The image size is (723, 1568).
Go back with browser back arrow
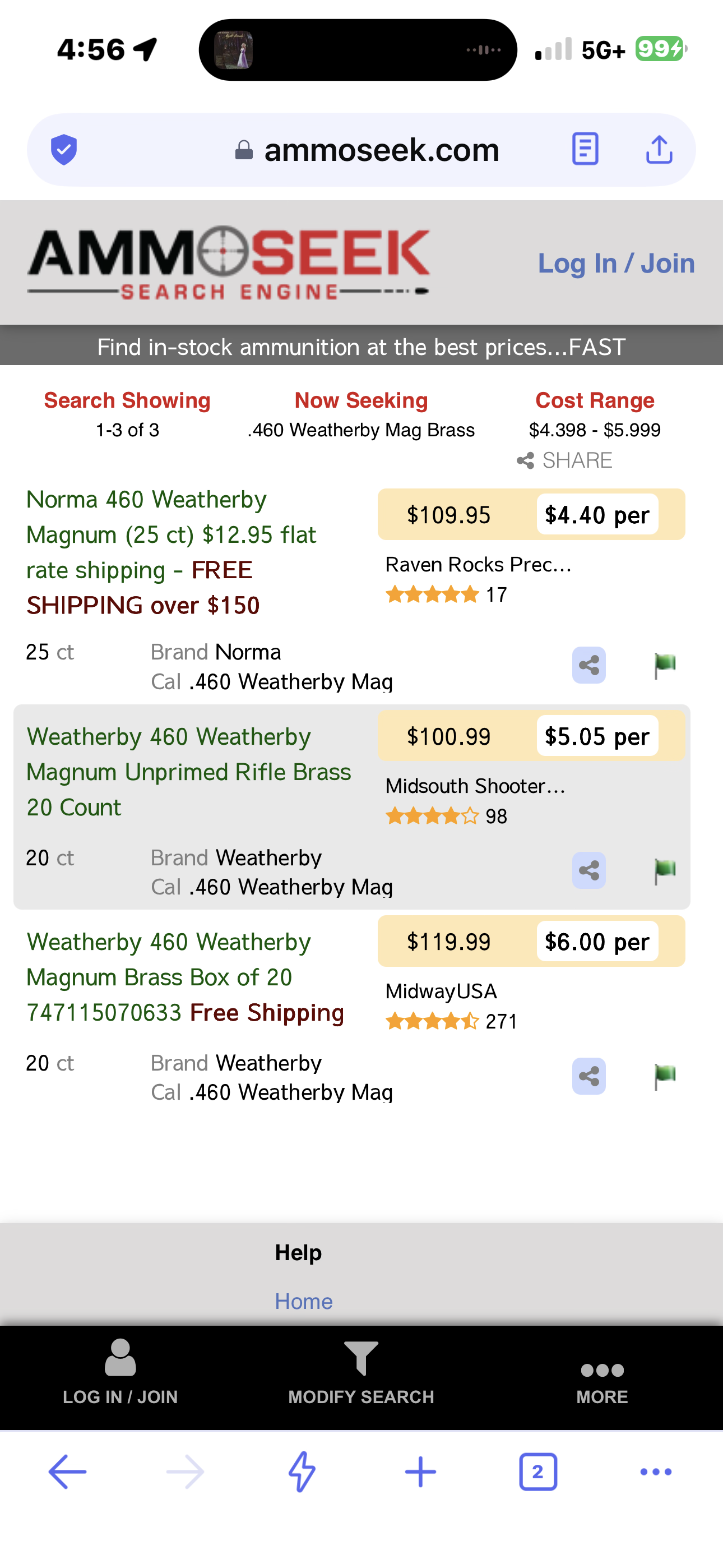[x=68, y=1472]
